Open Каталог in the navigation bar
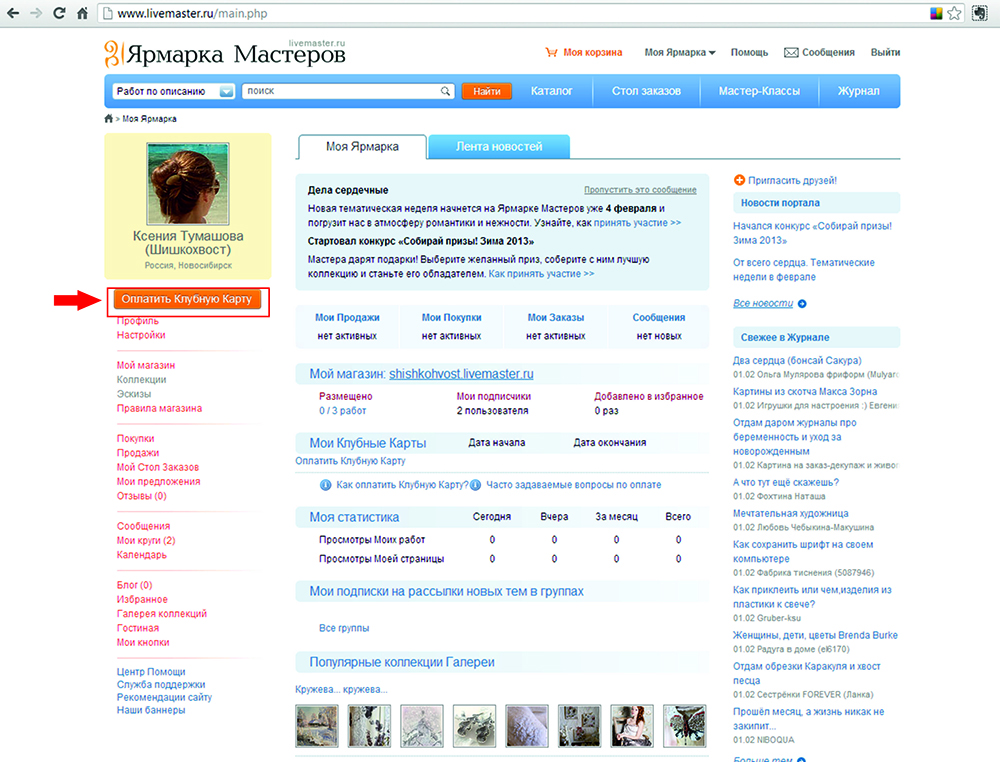This screenshot has width=1000, height=762. (552, 91)
